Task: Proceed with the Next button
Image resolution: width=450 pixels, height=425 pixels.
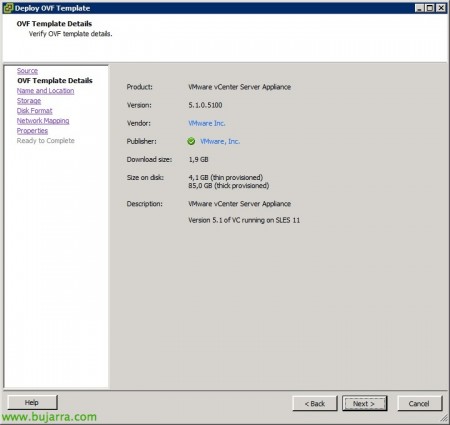Action: [x=364, y=403]
